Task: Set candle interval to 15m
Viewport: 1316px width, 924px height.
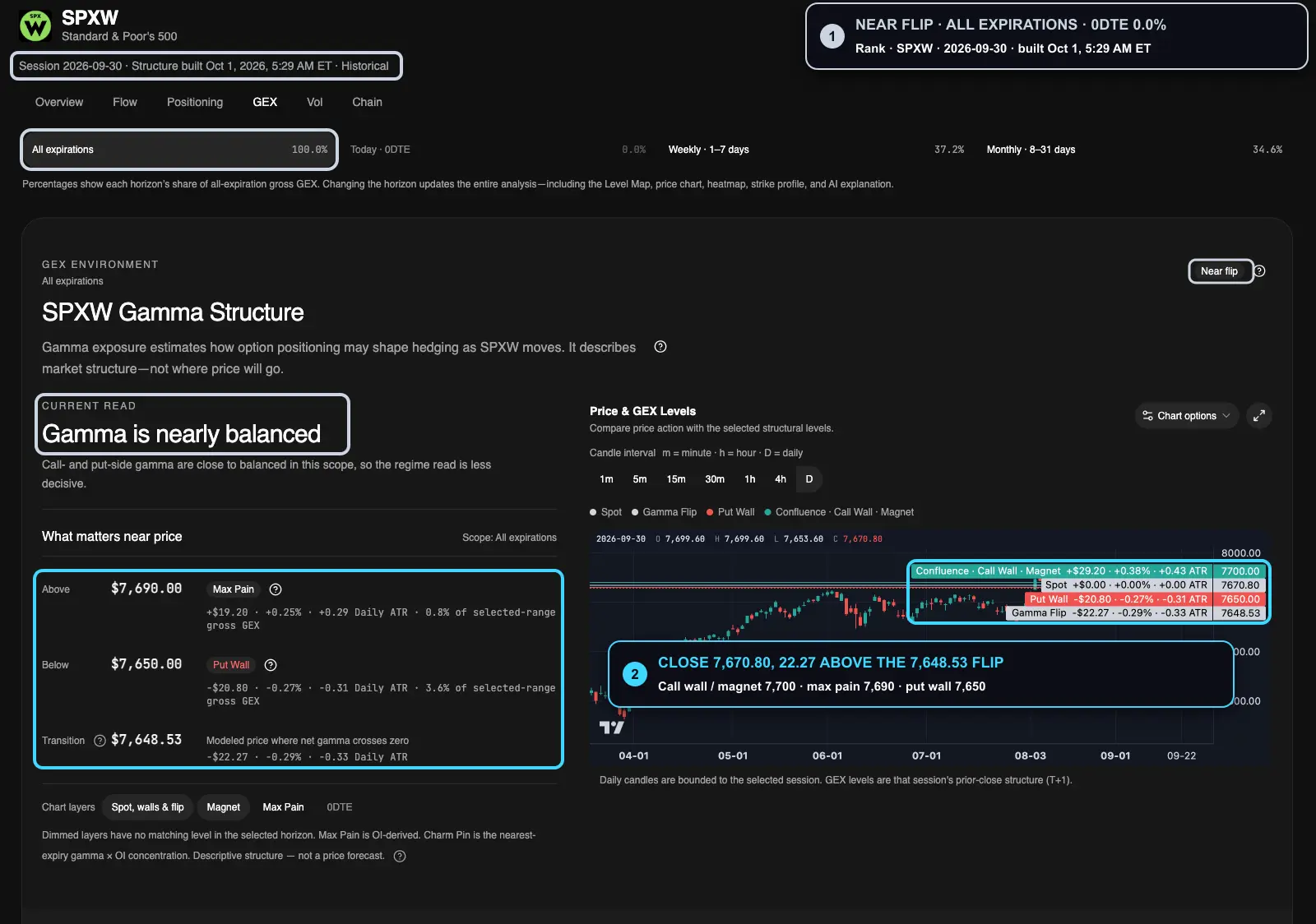Action: click(x=676, y=479)
